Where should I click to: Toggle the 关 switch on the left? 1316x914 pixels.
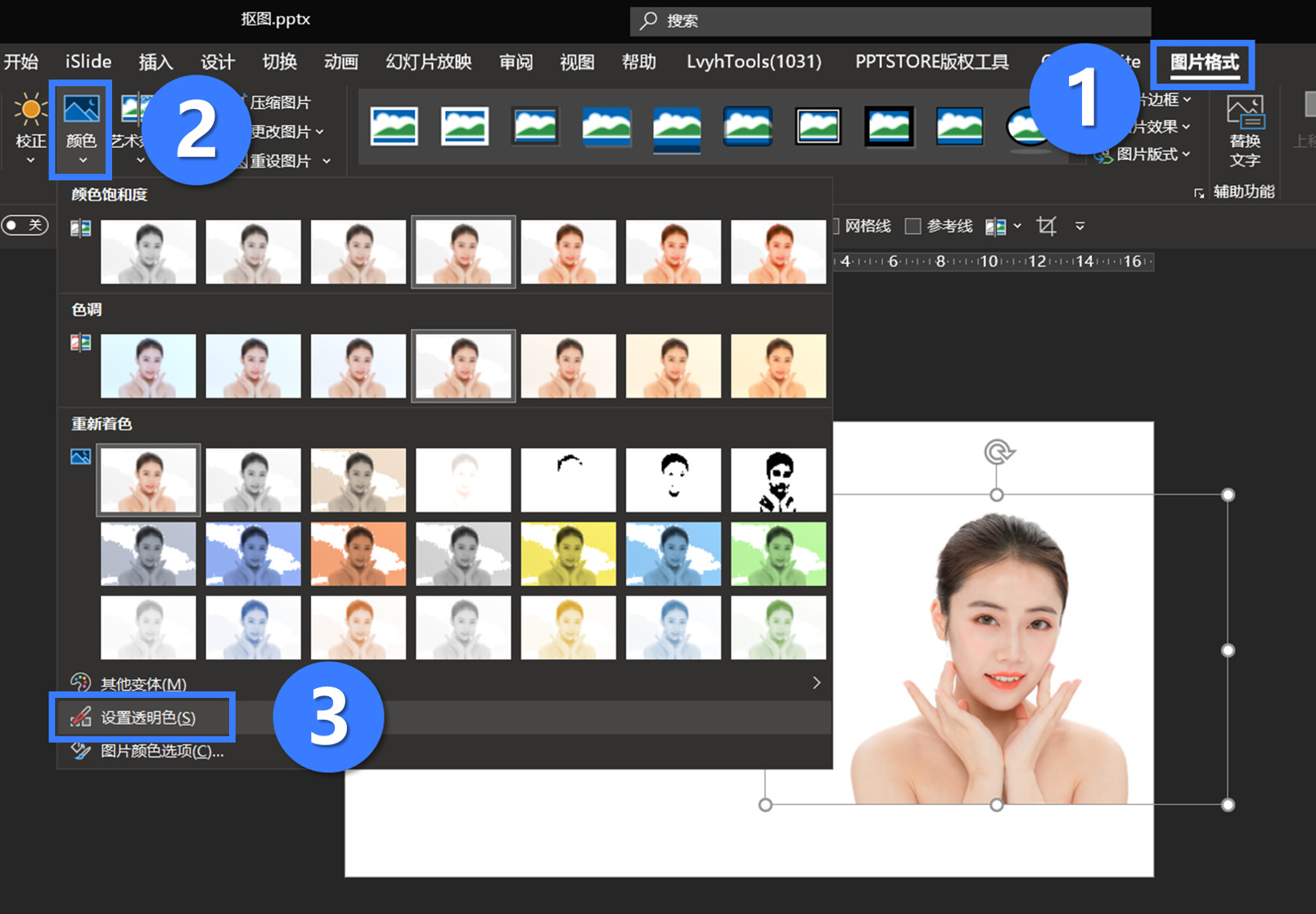tap(25, 225)
